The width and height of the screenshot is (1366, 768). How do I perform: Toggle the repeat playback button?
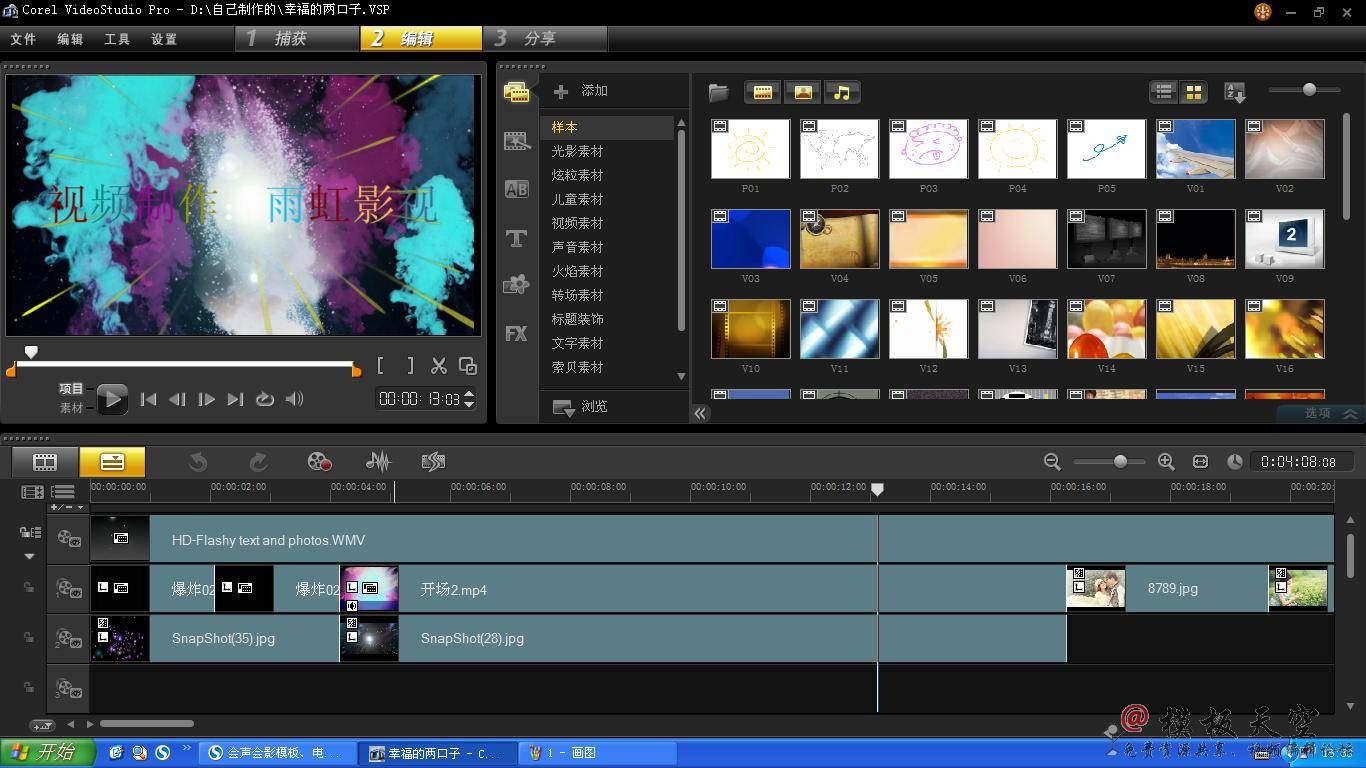[x=264, y=399]
